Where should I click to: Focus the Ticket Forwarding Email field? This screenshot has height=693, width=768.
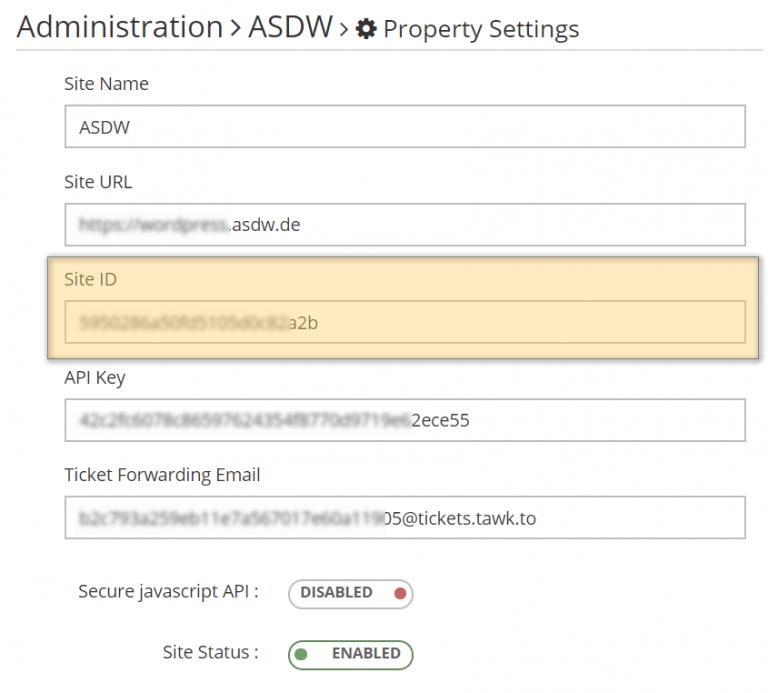coord(405,518)
